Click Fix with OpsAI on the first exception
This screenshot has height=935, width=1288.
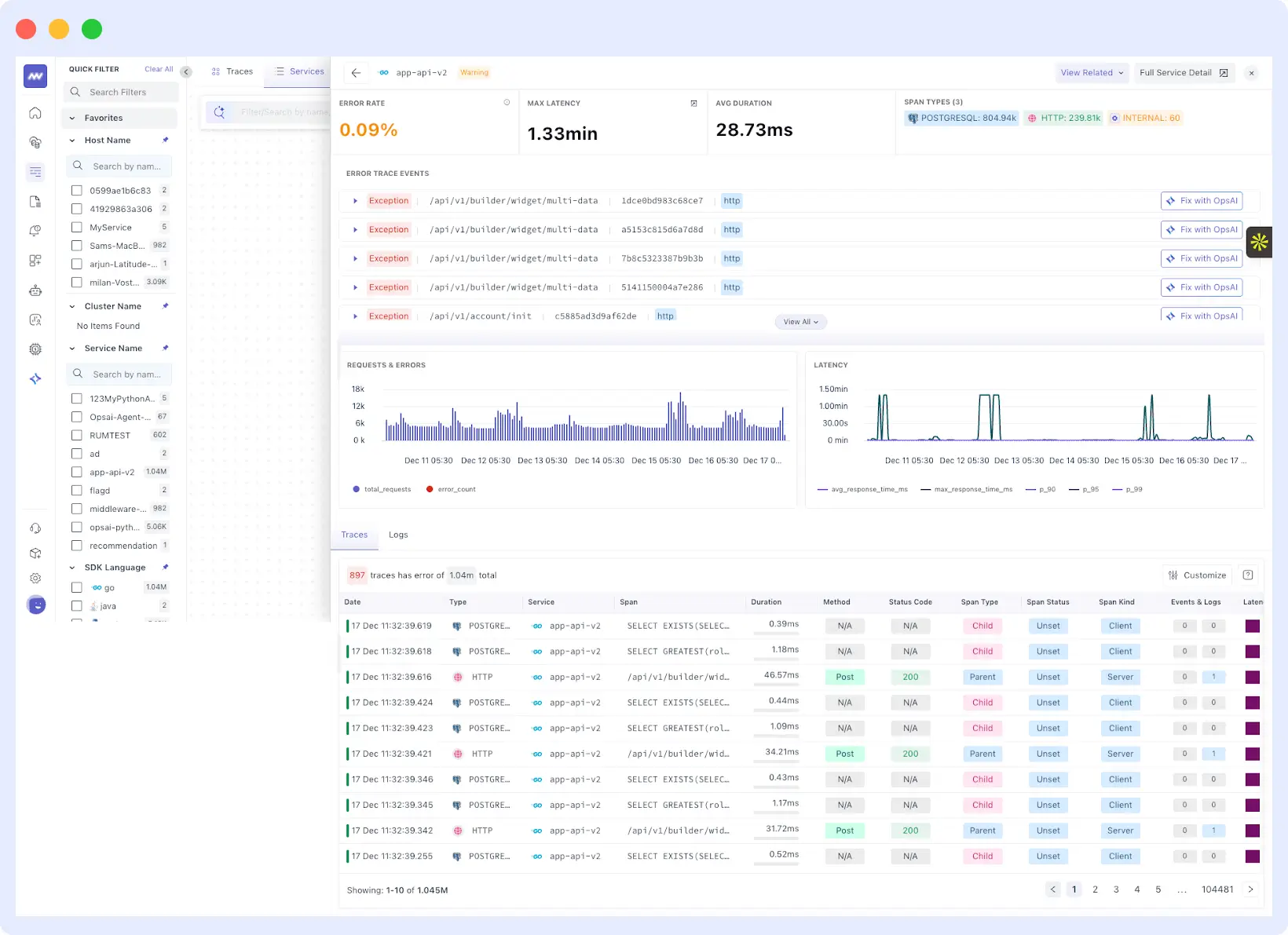coord(1202,200)
